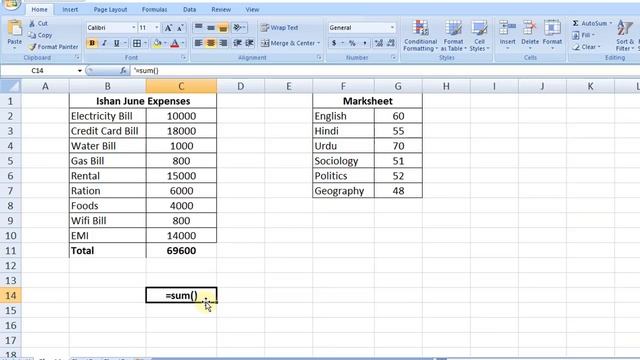Apply Percent Style format
This screenshot has height=360, width=640.
click(352, 43)
